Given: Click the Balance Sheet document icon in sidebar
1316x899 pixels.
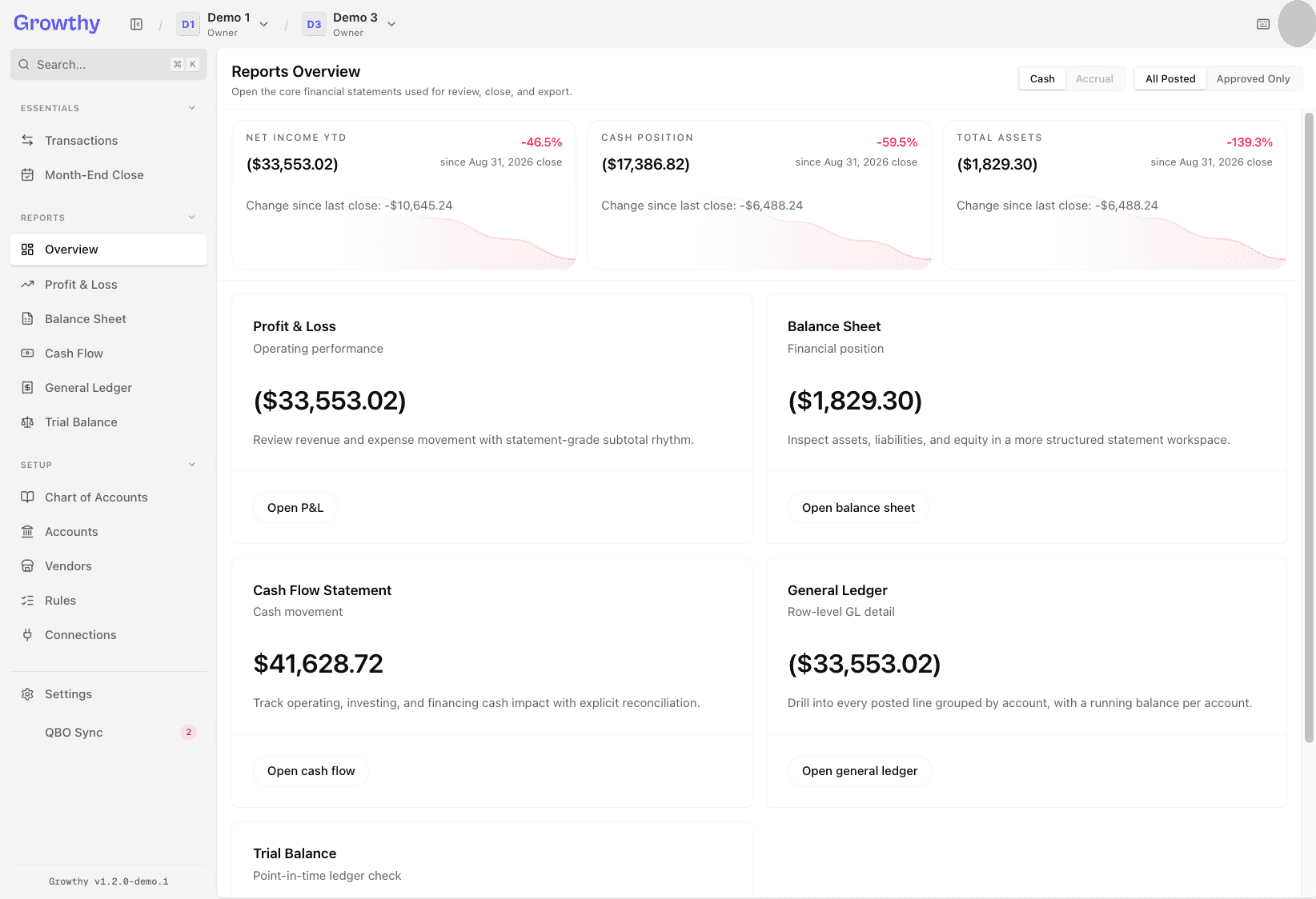Looking at the screenshot, I should pos(28,319).
